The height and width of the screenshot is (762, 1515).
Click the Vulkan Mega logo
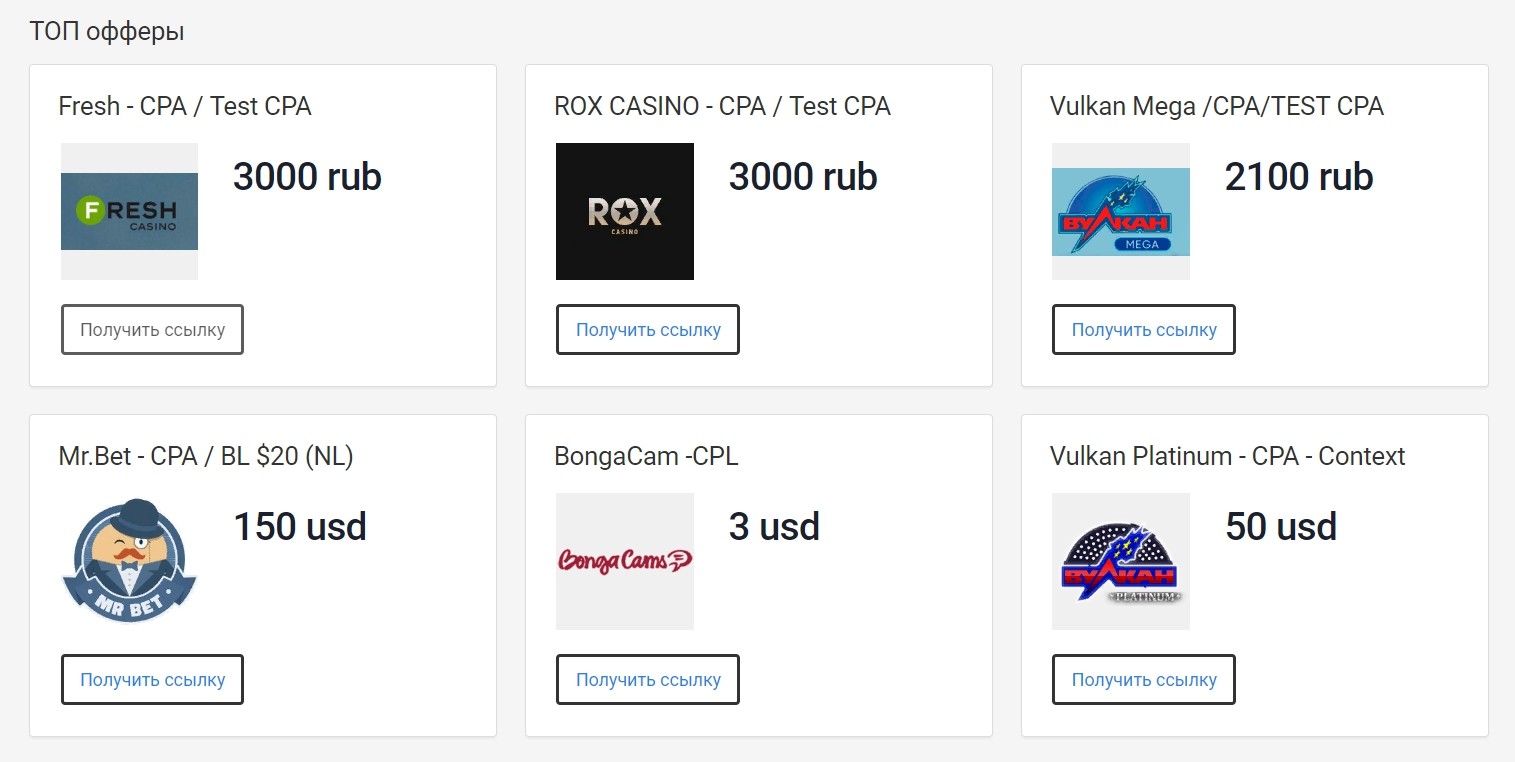(1120, 211)
